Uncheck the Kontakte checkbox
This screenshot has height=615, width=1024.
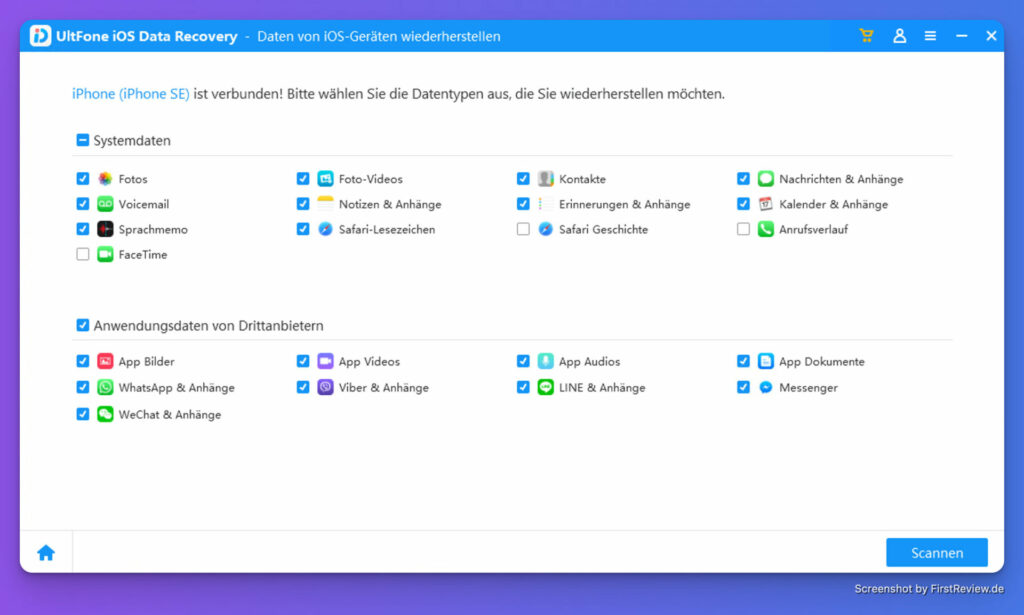pos(523,178)
